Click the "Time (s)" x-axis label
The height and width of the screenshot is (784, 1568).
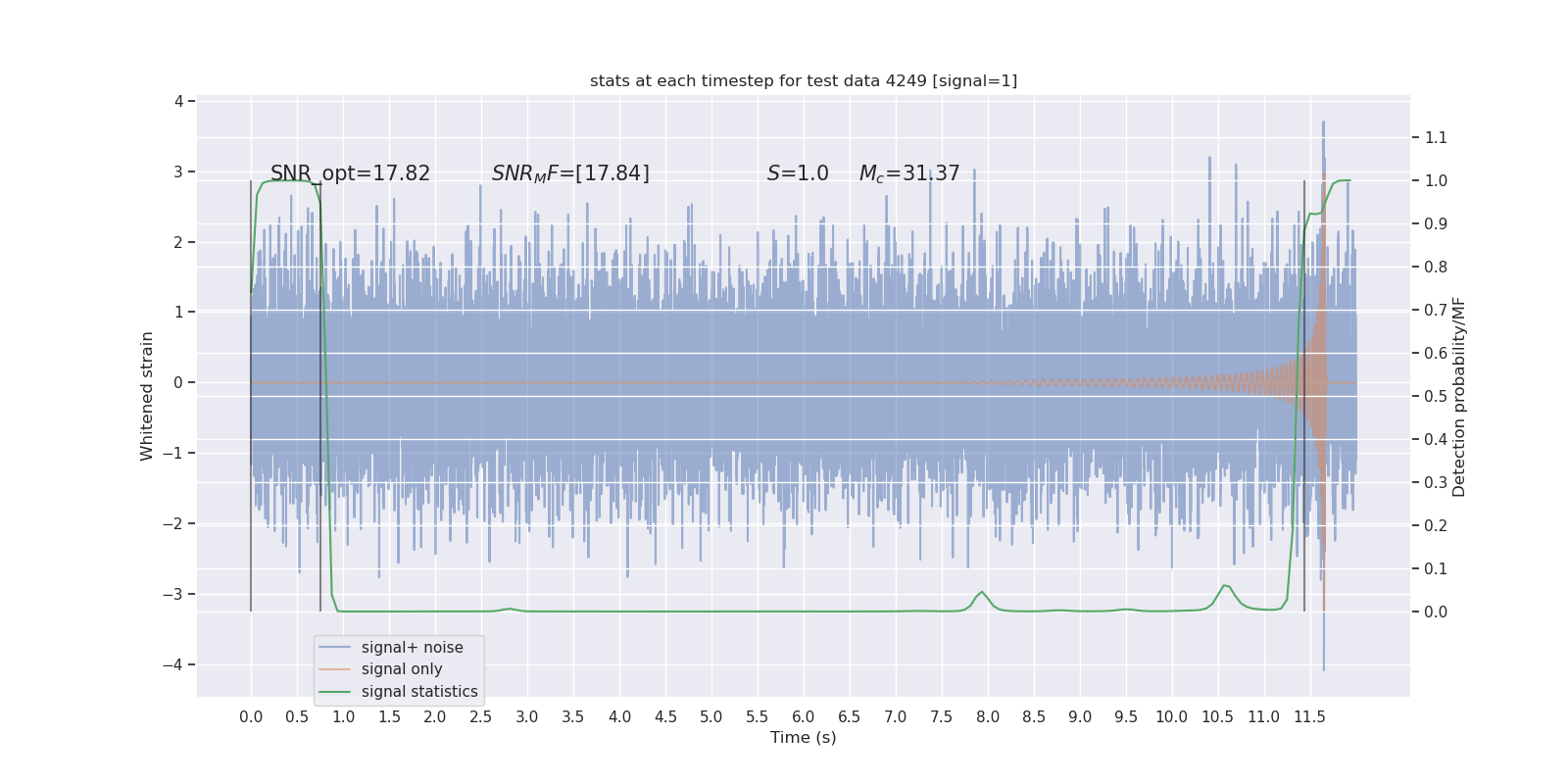[804, 737]
